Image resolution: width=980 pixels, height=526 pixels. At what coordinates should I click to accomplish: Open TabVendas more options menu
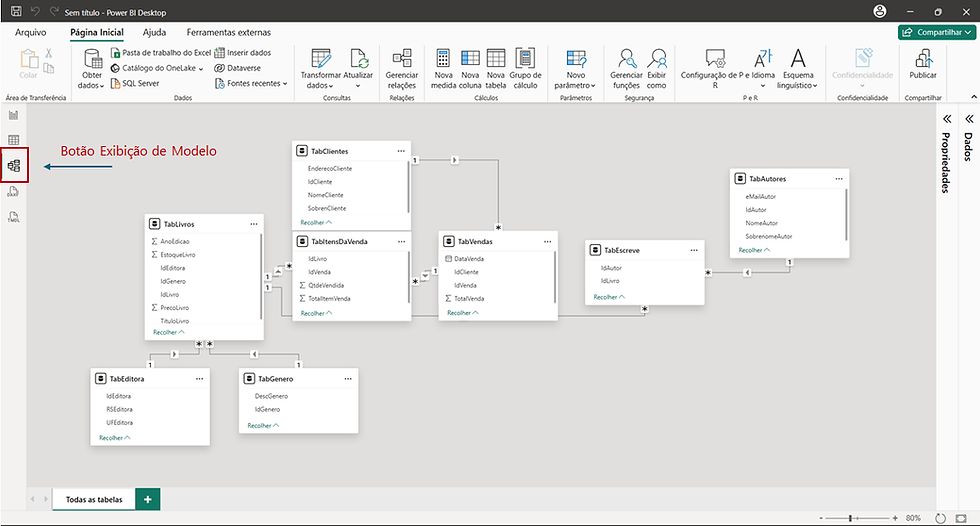pos(548,241)
